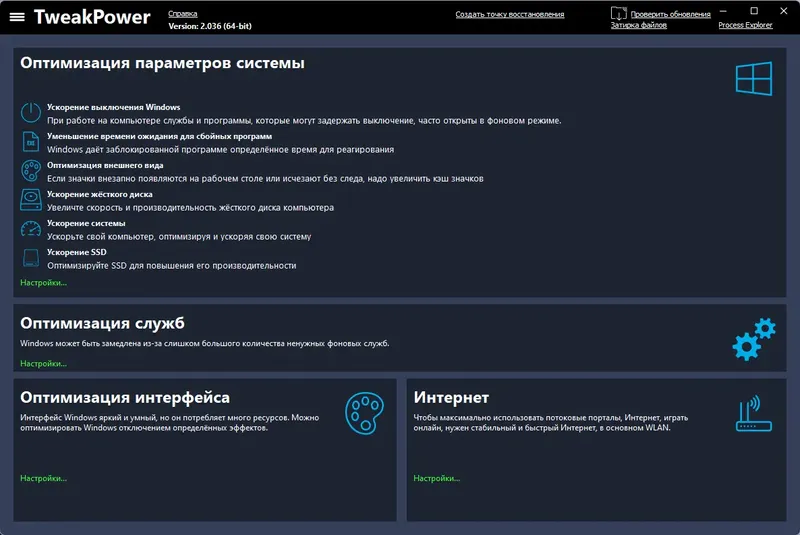
Task: Click the update download icon near Проверить обновления
Action: point(618,13)
